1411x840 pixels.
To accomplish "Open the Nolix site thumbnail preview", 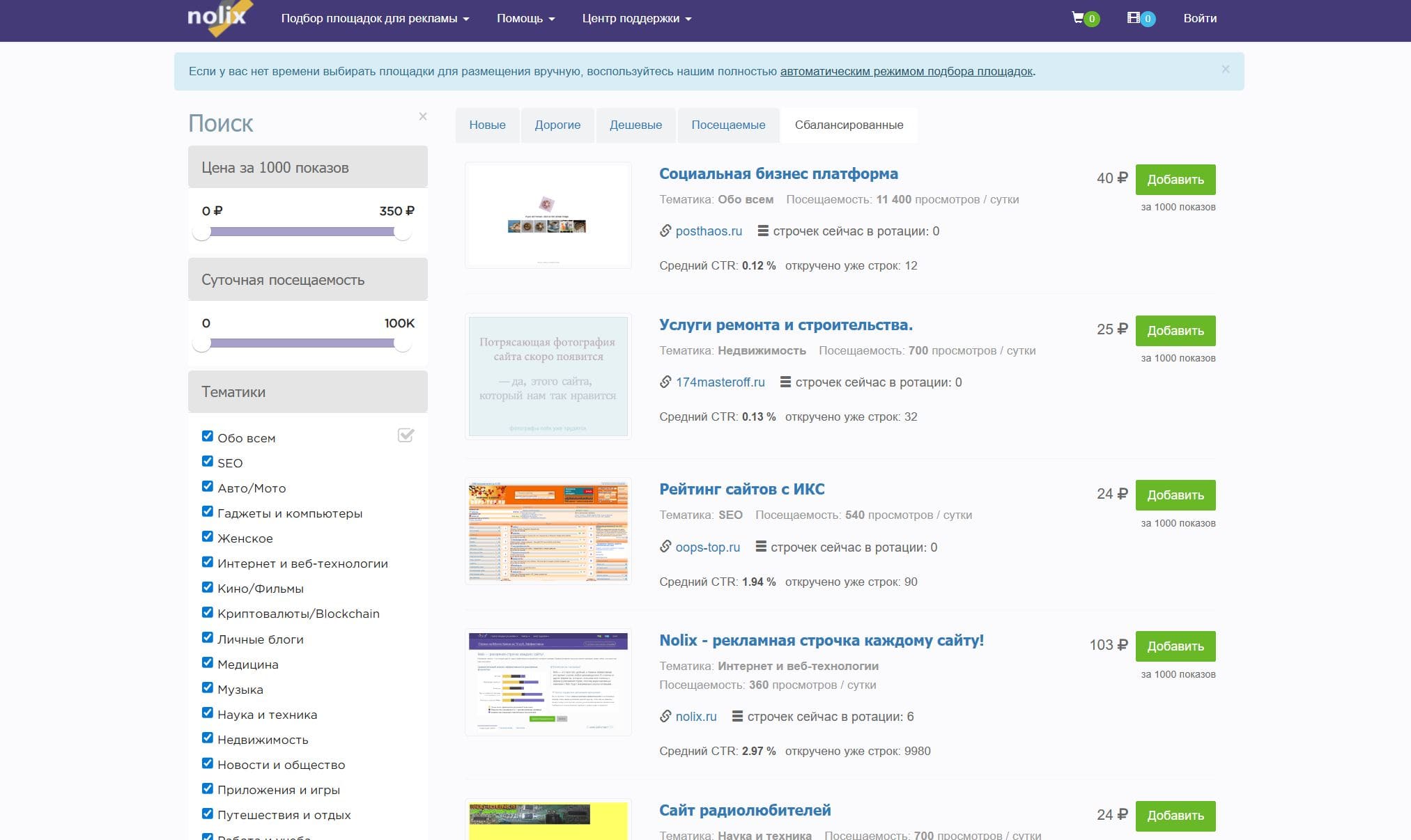I will tap(548, 682).
